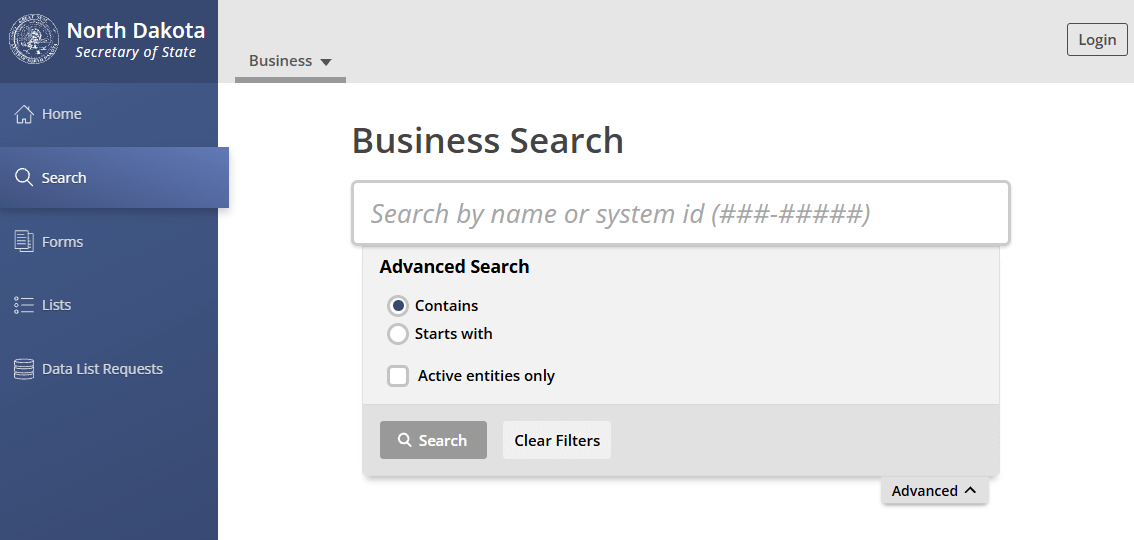Enable the Active entities only checkbox
This screenshot has height=540, width=1134.
(x=398, y=376)
